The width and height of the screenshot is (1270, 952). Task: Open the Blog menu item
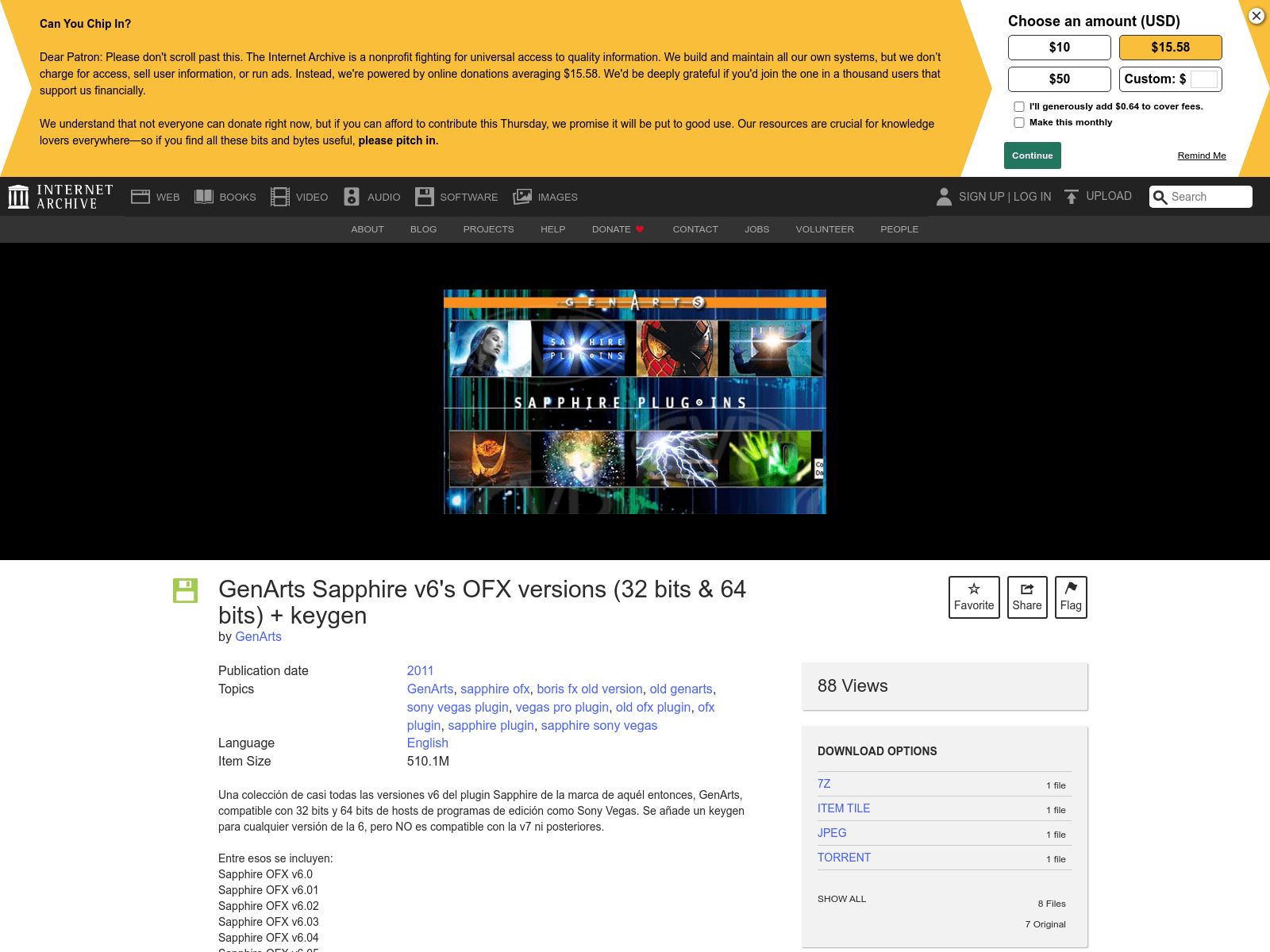(x=424, y=229)
